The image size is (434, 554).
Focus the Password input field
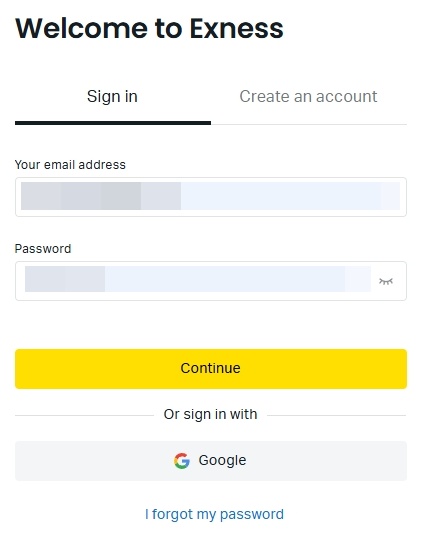(x=211, y=281)
